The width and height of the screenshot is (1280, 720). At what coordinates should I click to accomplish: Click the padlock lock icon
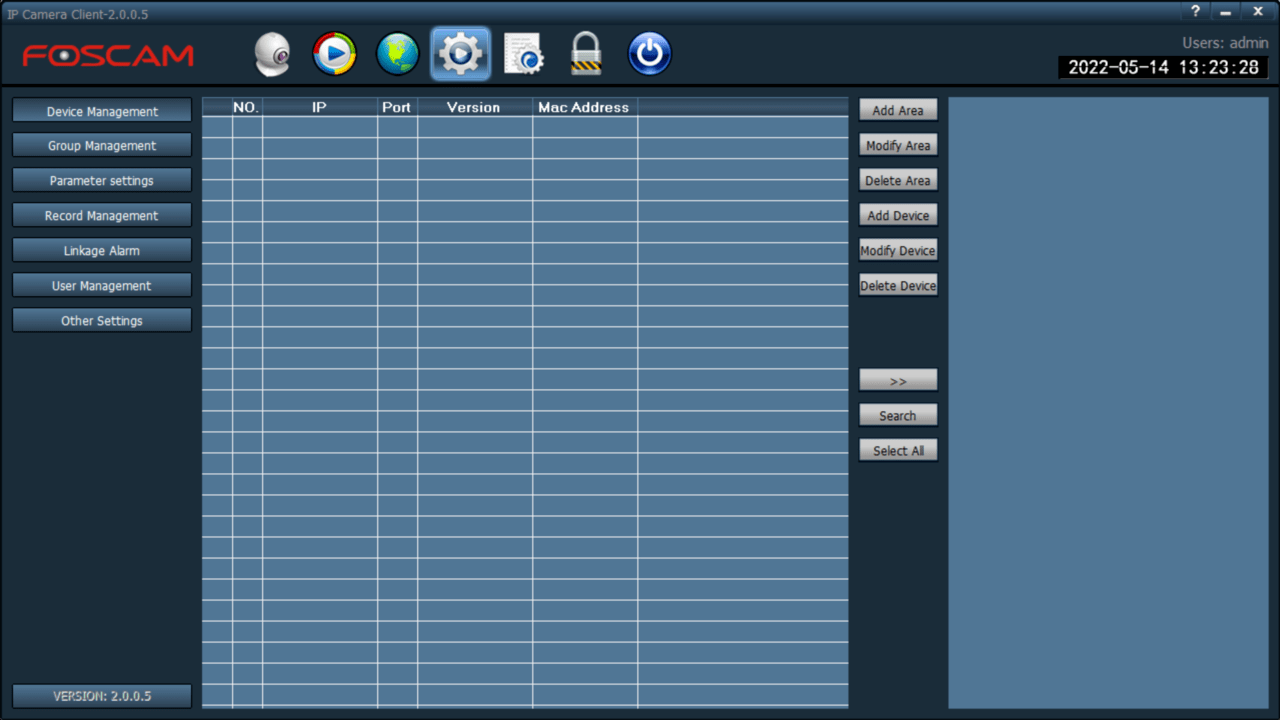coord(586,54)
